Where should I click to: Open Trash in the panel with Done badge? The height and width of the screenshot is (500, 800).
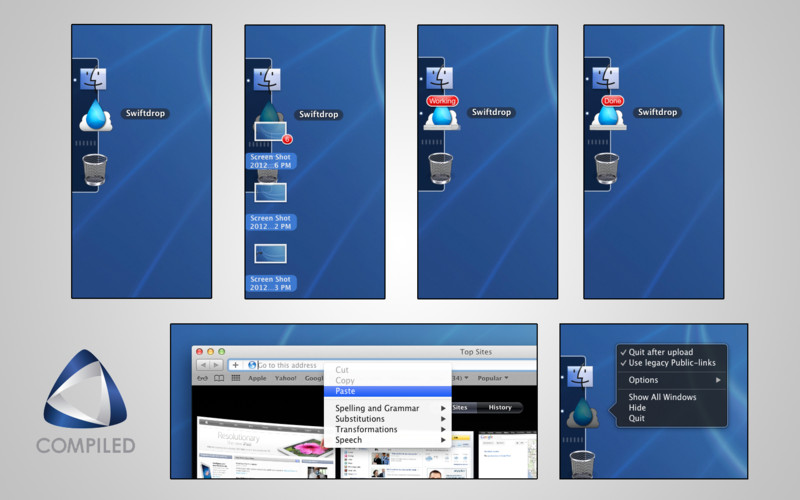click(x=607, y=168)
